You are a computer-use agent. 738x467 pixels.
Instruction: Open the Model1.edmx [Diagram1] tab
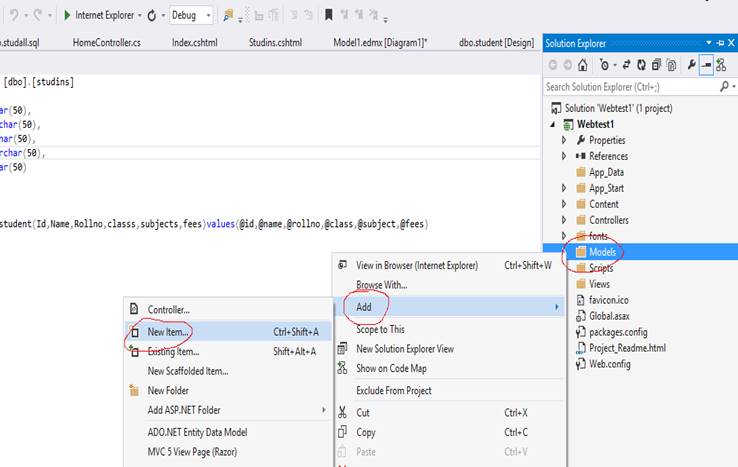(380, 43)
